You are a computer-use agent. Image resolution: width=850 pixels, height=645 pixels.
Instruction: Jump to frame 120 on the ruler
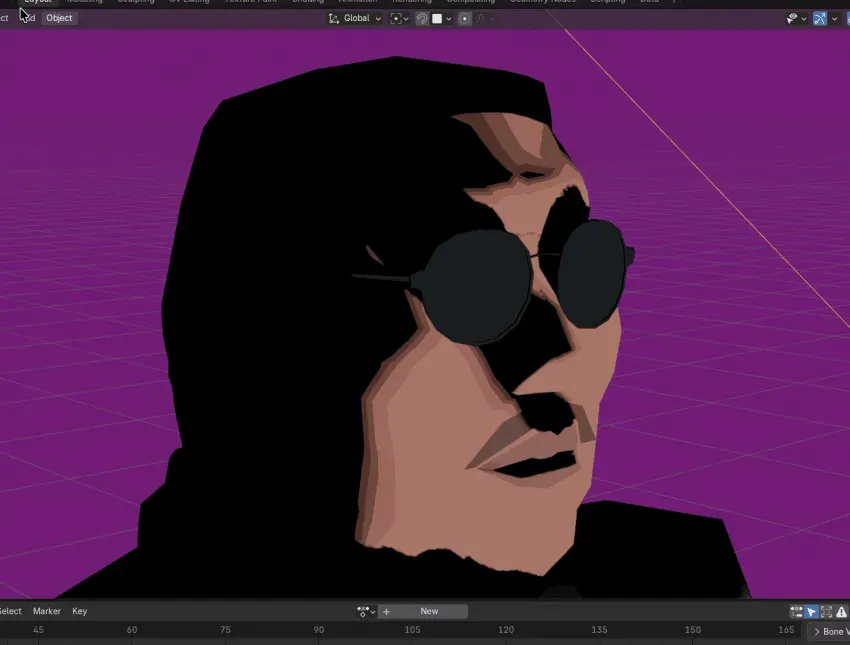506,630
